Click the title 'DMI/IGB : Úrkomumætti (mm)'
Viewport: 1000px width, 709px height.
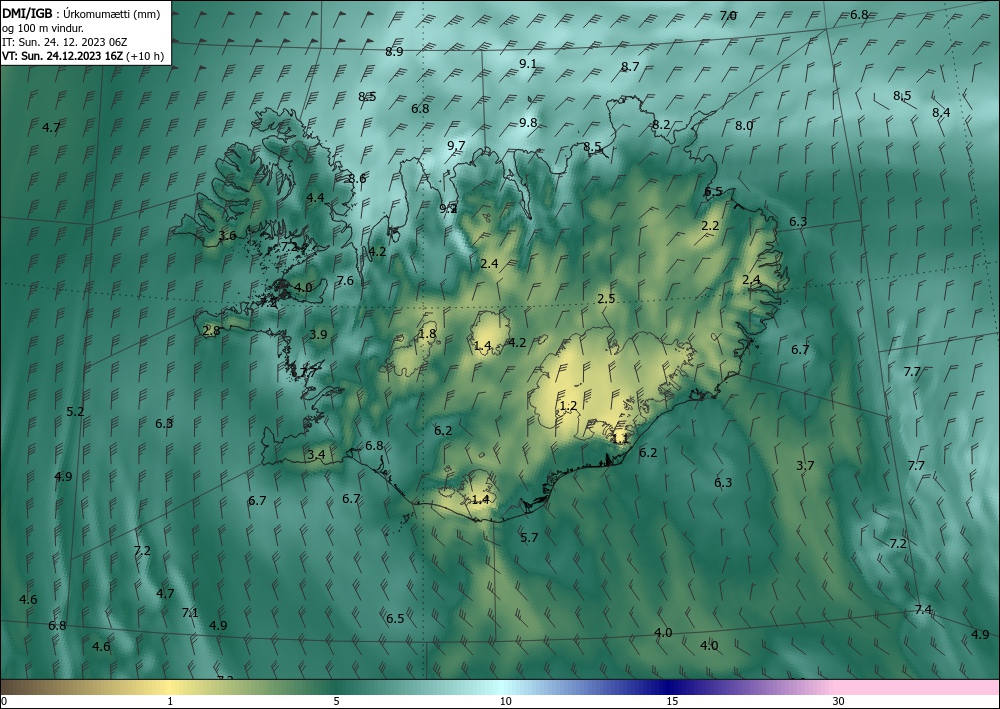pos(79,13)
